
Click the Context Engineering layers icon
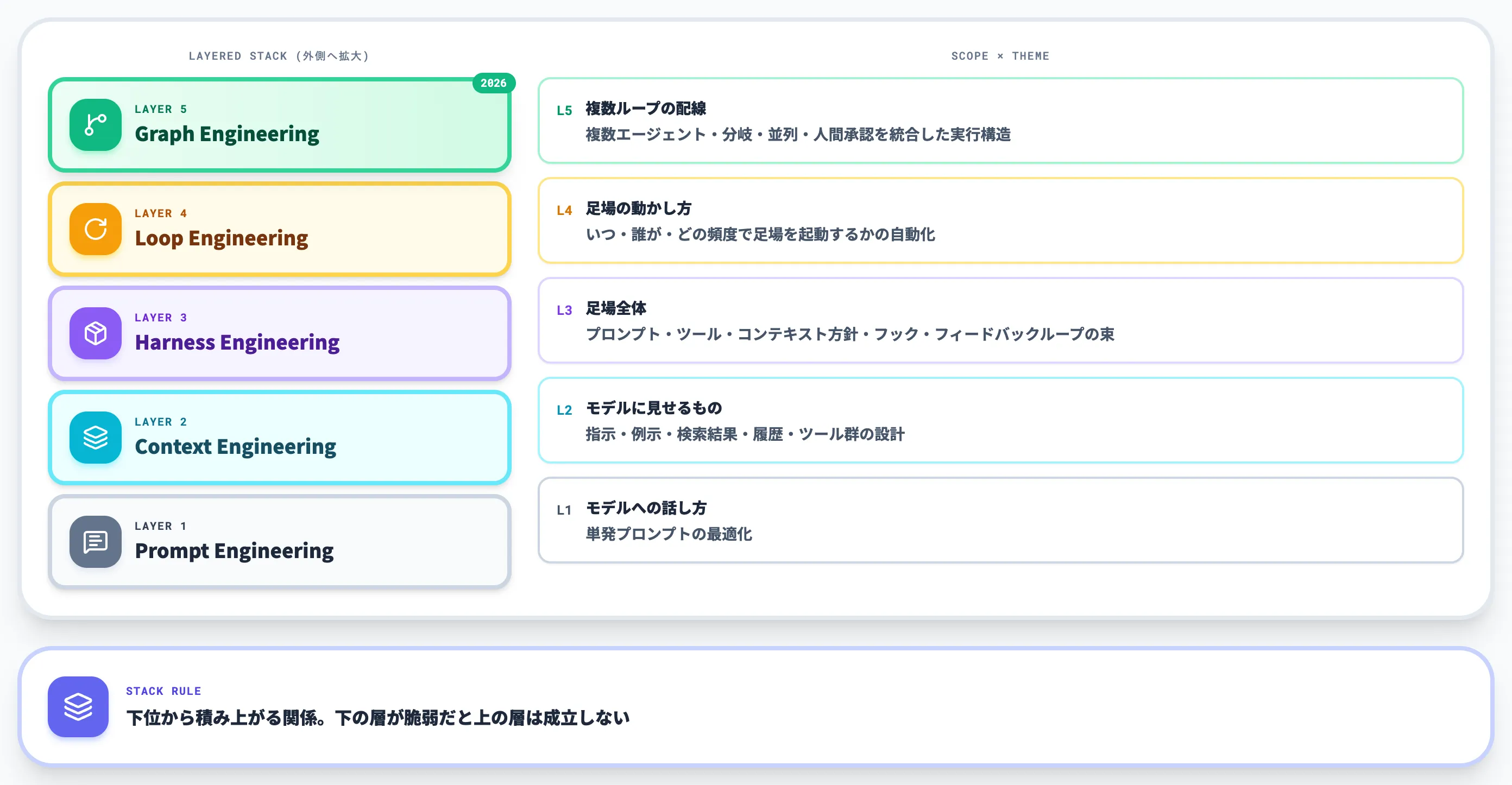(x=95, y=438)
